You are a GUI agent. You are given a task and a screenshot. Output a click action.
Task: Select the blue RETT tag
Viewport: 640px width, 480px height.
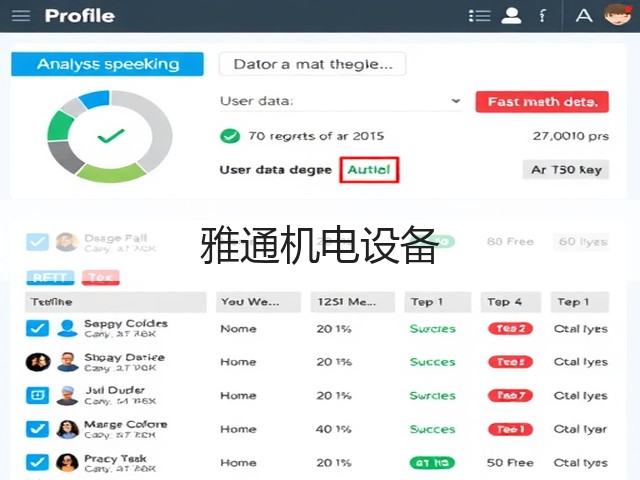point(51,278)
